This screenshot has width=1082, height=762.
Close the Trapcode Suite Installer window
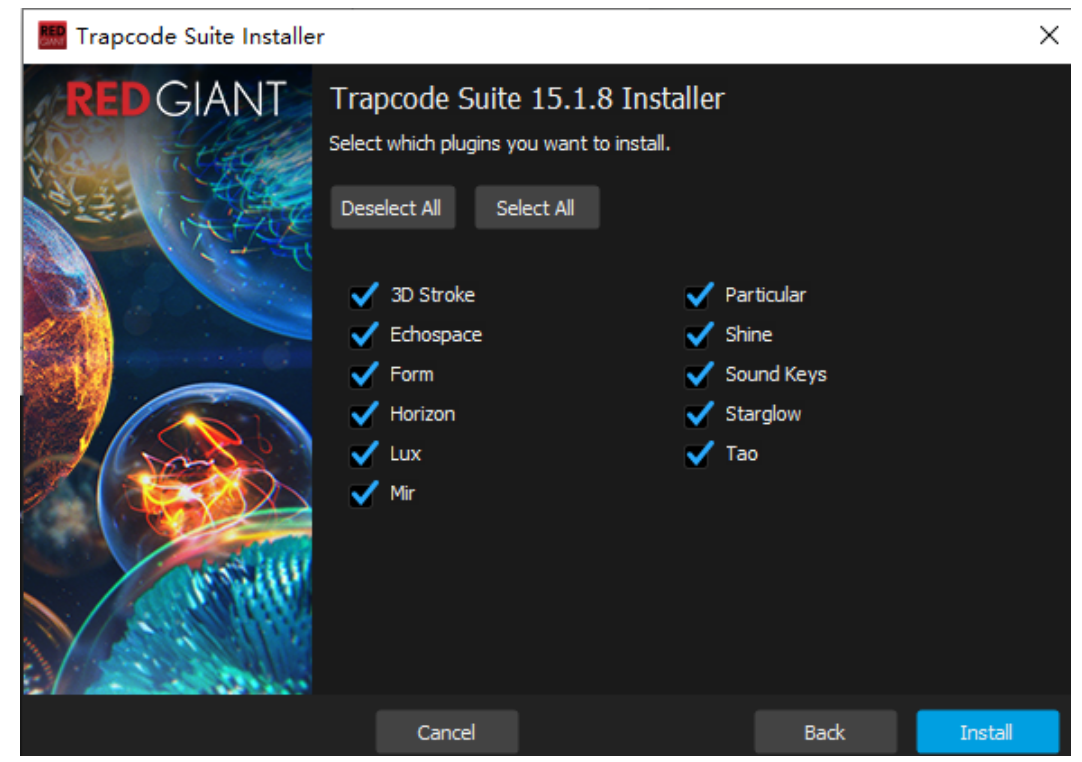1049,36
